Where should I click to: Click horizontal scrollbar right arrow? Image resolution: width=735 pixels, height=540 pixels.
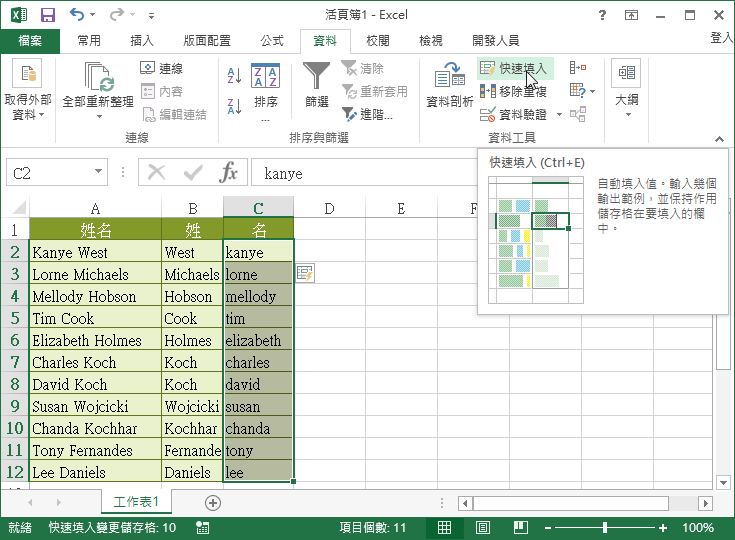point(705,503)
